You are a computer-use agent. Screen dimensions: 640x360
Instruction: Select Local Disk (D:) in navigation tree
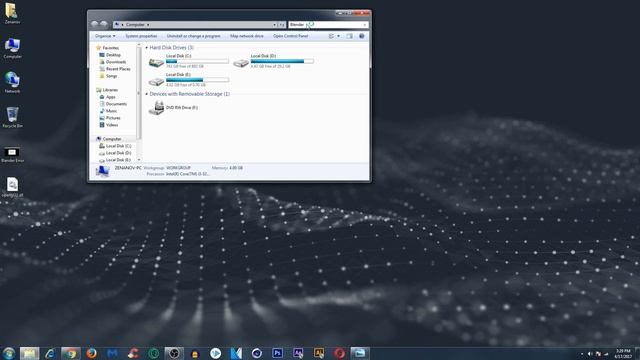tap(115, 153)
